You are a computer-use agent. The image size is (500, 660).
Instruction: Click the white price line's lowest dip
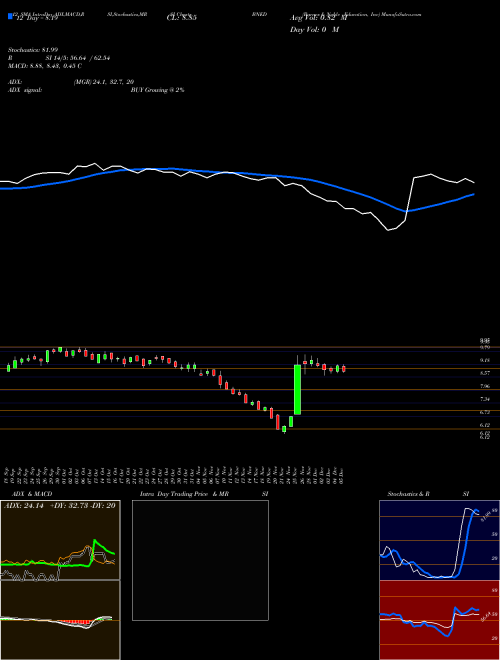388,230
